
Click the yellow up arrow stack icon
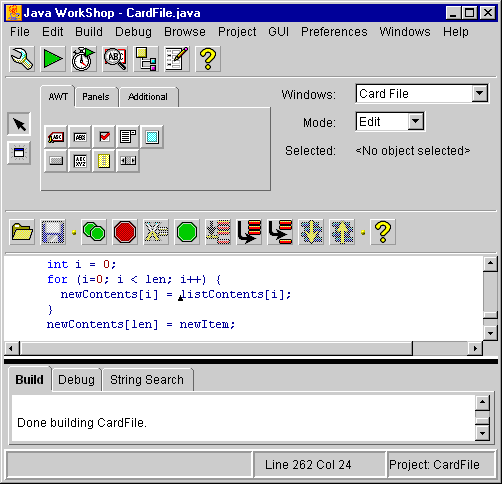point(342,232)
